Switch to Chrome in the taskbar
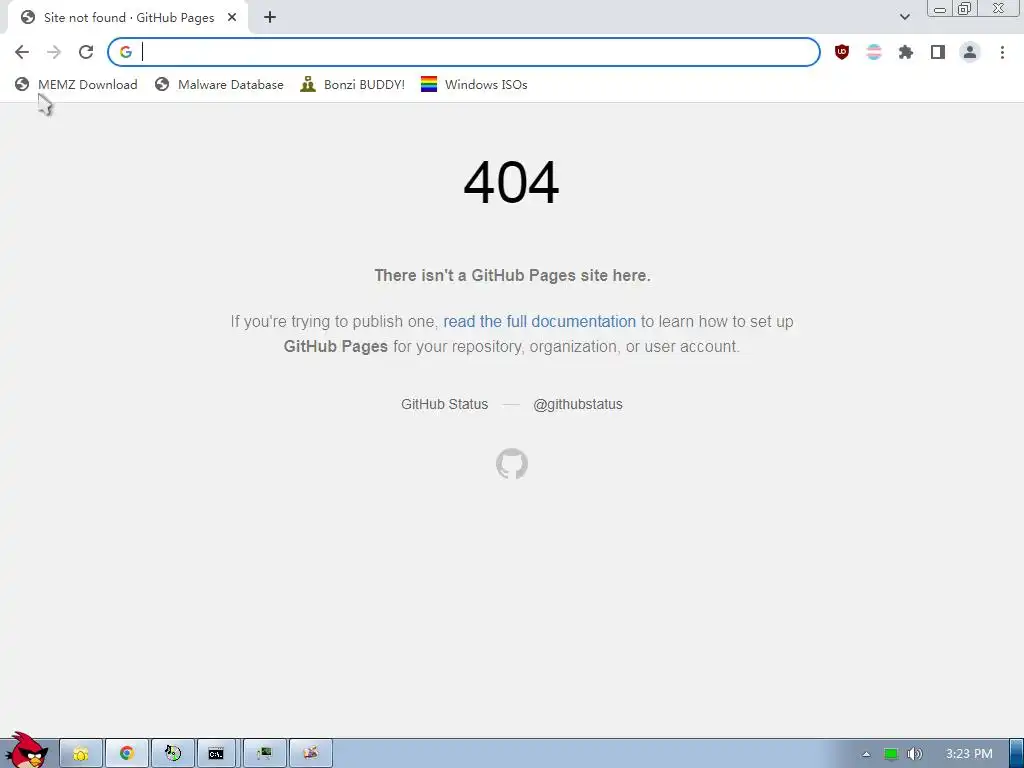Viewport: 1024px width, 768px height. point(127,754)
